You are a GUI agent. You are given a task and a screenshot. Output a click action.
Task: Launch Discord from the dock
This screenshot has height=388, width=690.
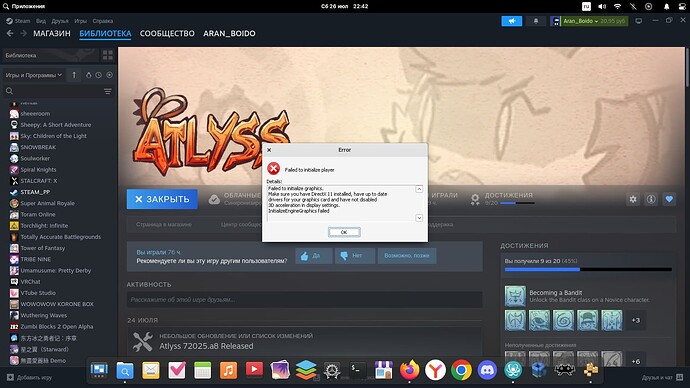coord(487,370)
